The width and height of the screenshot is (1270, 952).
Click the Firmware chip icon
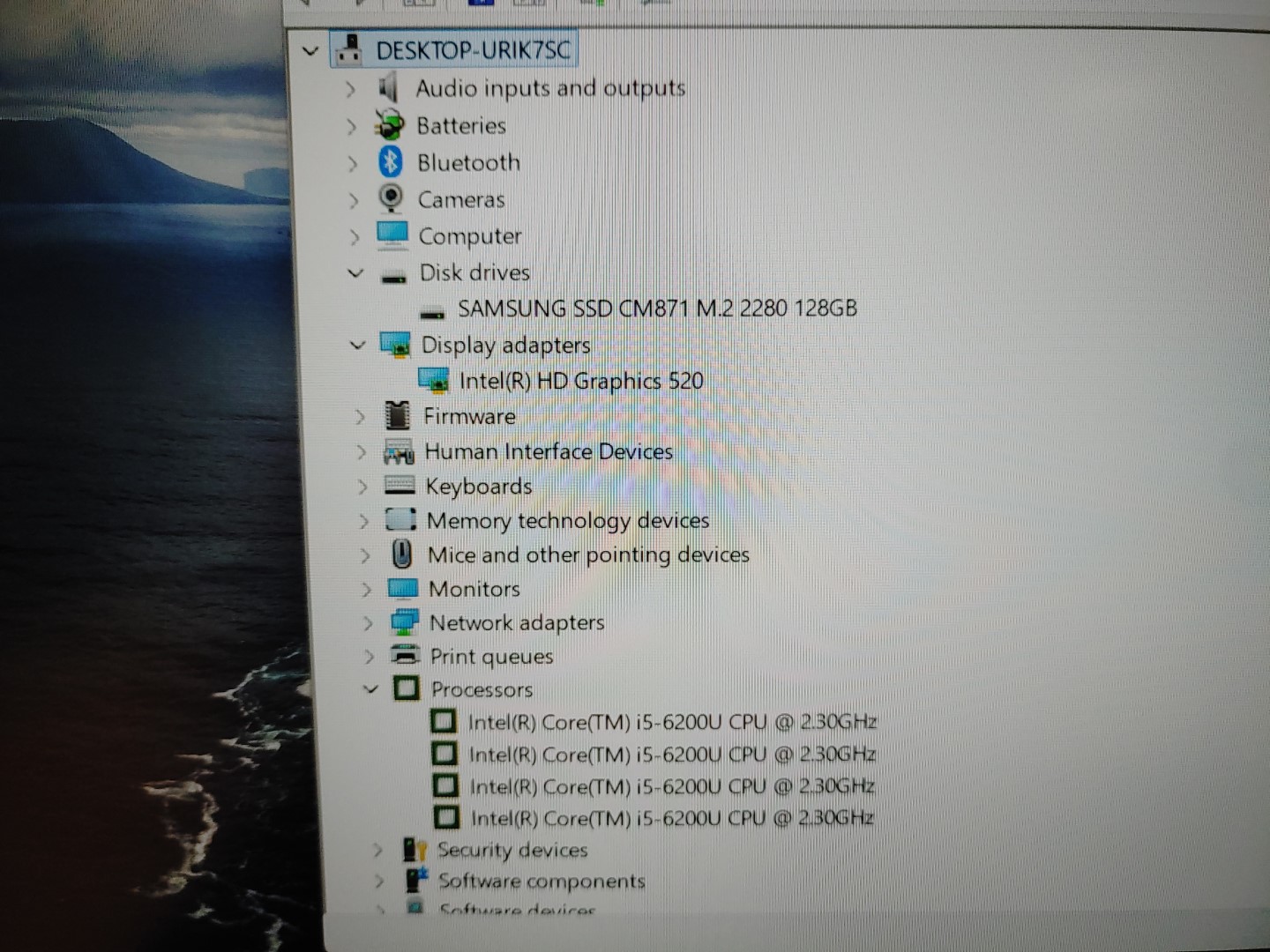point(398,415)
